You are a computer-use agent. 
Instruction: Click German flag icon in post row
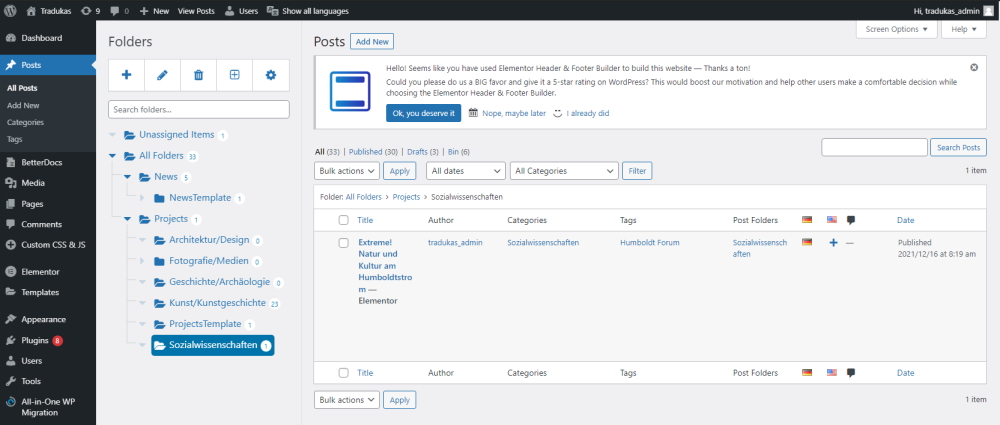click(x=807, y=242)
